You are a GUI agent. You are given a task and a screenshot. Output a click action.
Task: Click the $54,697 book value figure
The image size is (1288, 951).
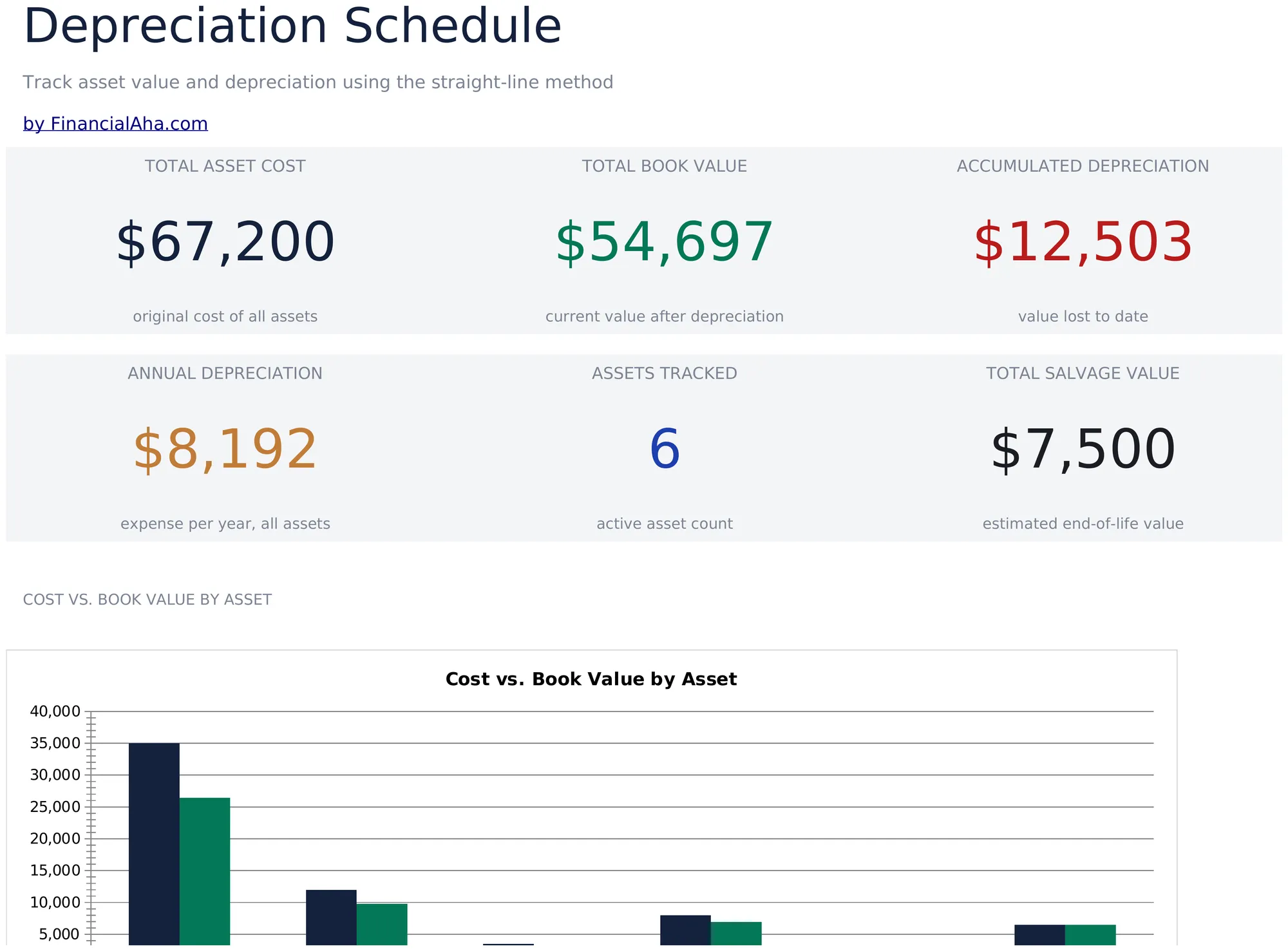coord(665,242)
